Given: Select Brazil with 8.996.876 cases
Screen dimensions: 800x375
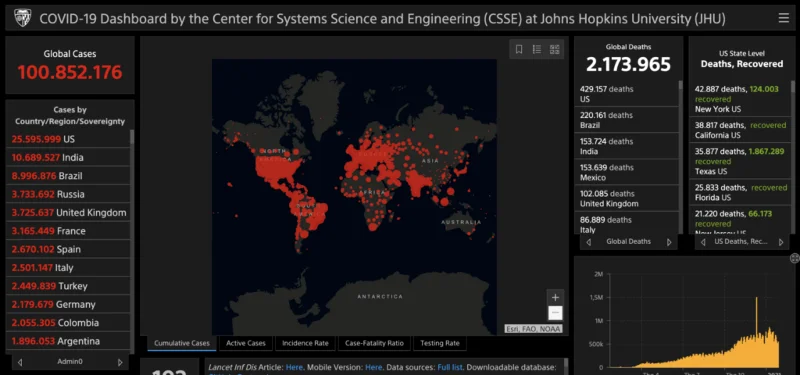Looking at the screenshot, I should tap(68, 176).
